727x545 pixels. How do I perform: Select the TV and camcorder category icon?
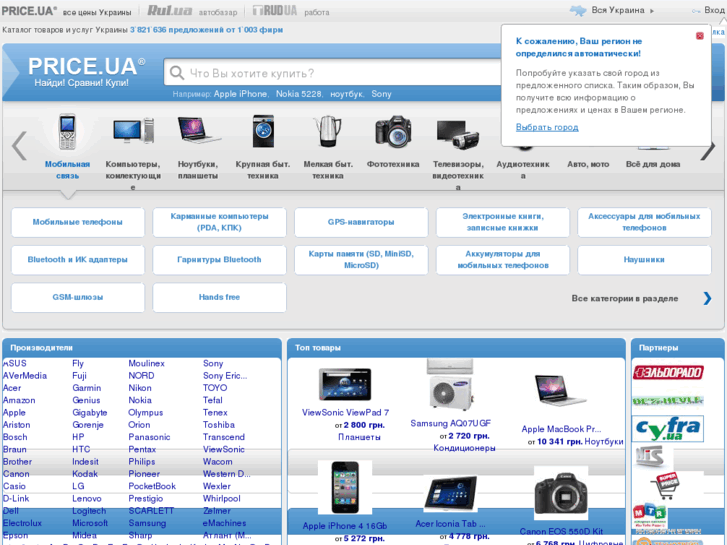click(458, 135)
